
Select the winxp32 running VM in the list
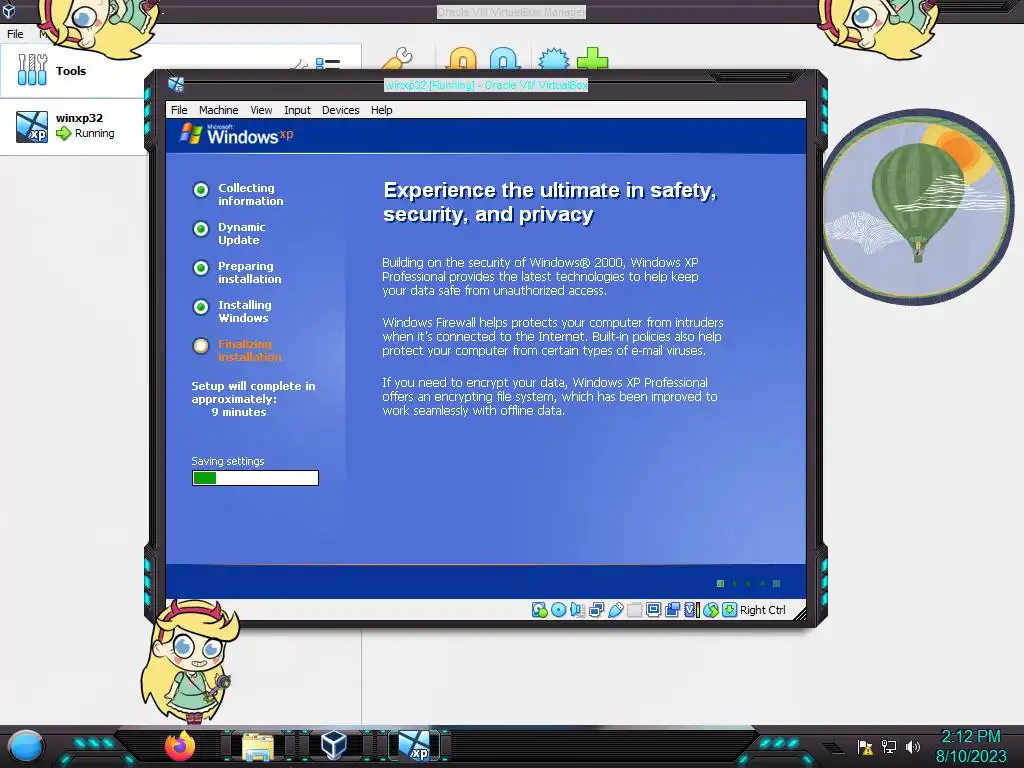(72, 126)
